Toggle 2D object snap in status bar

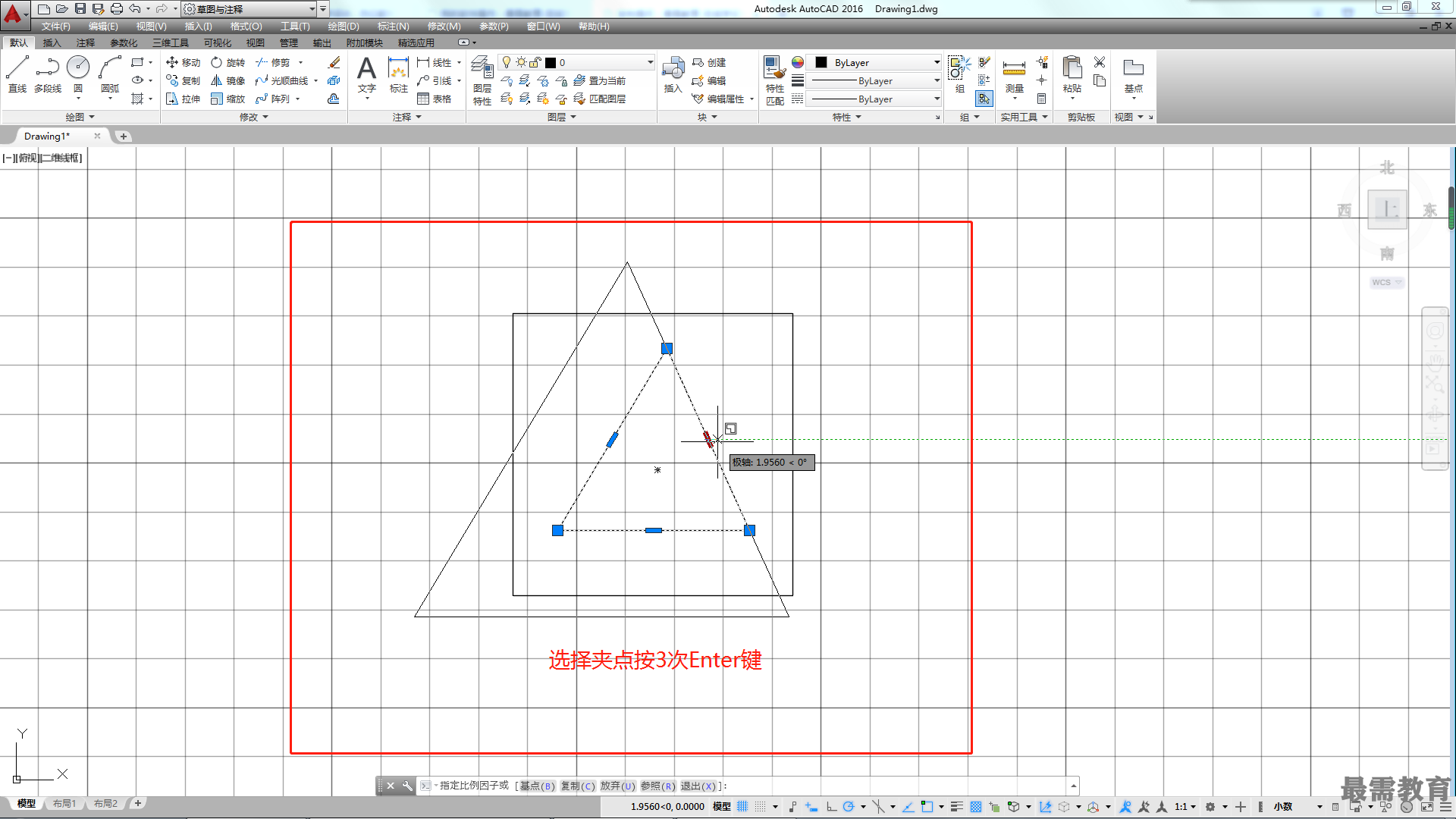[x=926, y=806]
